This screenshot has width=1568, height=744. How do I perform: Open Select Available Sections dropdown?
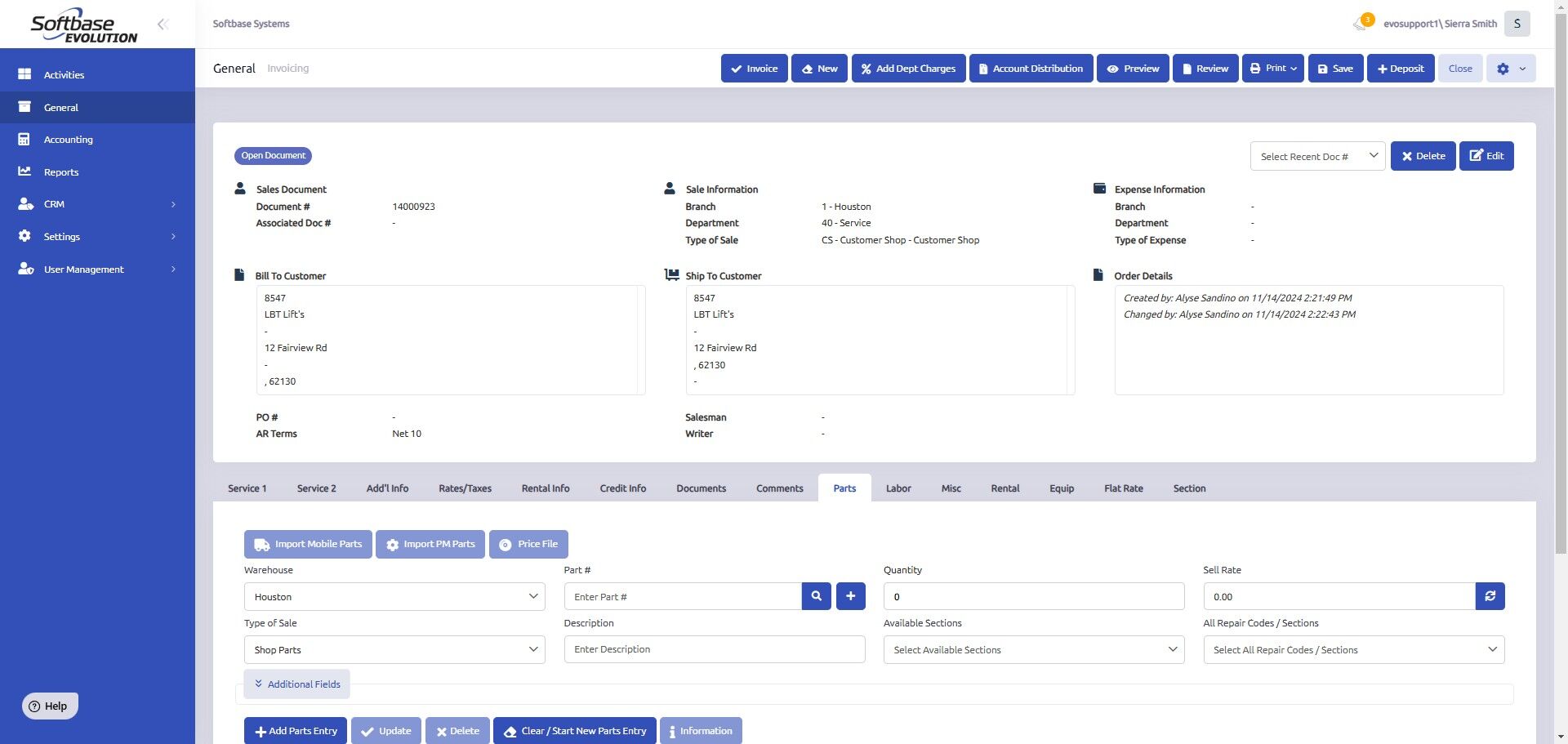[1034, 649]
